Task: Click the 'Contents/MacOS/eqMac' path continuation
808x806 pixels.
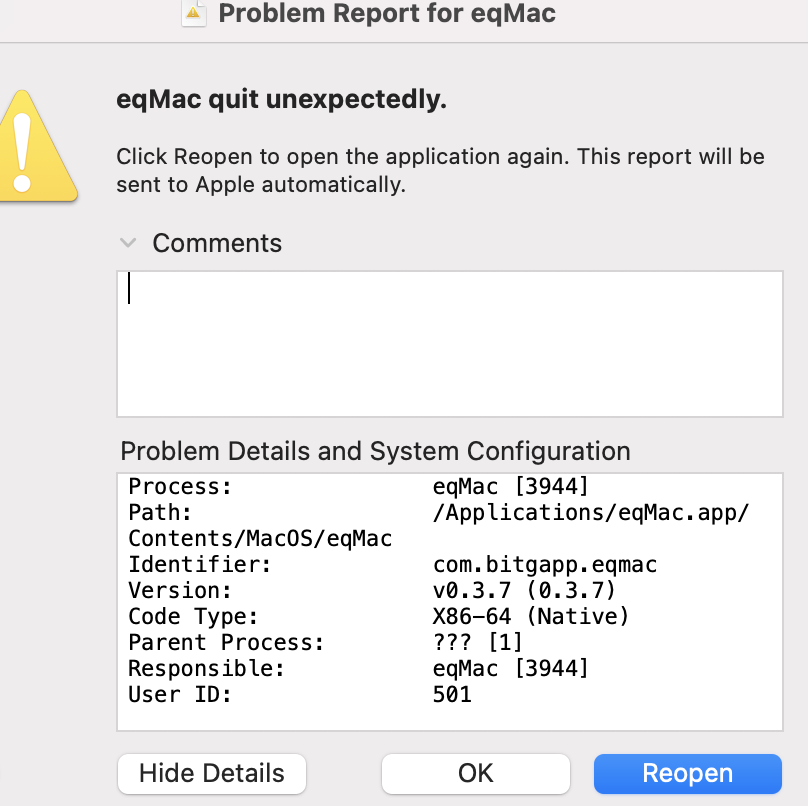Action: pyautogui.click(x=260, y=539)
